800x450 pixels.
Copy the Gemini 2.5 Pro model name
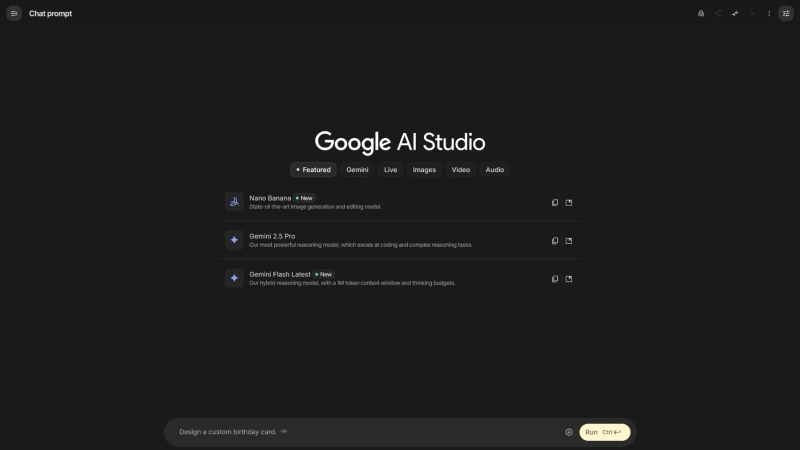point(555,240)
